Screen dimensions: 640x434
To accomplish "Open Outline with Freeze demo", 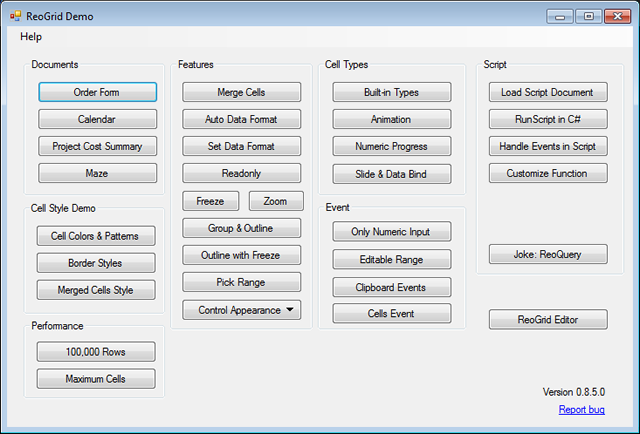I will click(x=242, y=255).
